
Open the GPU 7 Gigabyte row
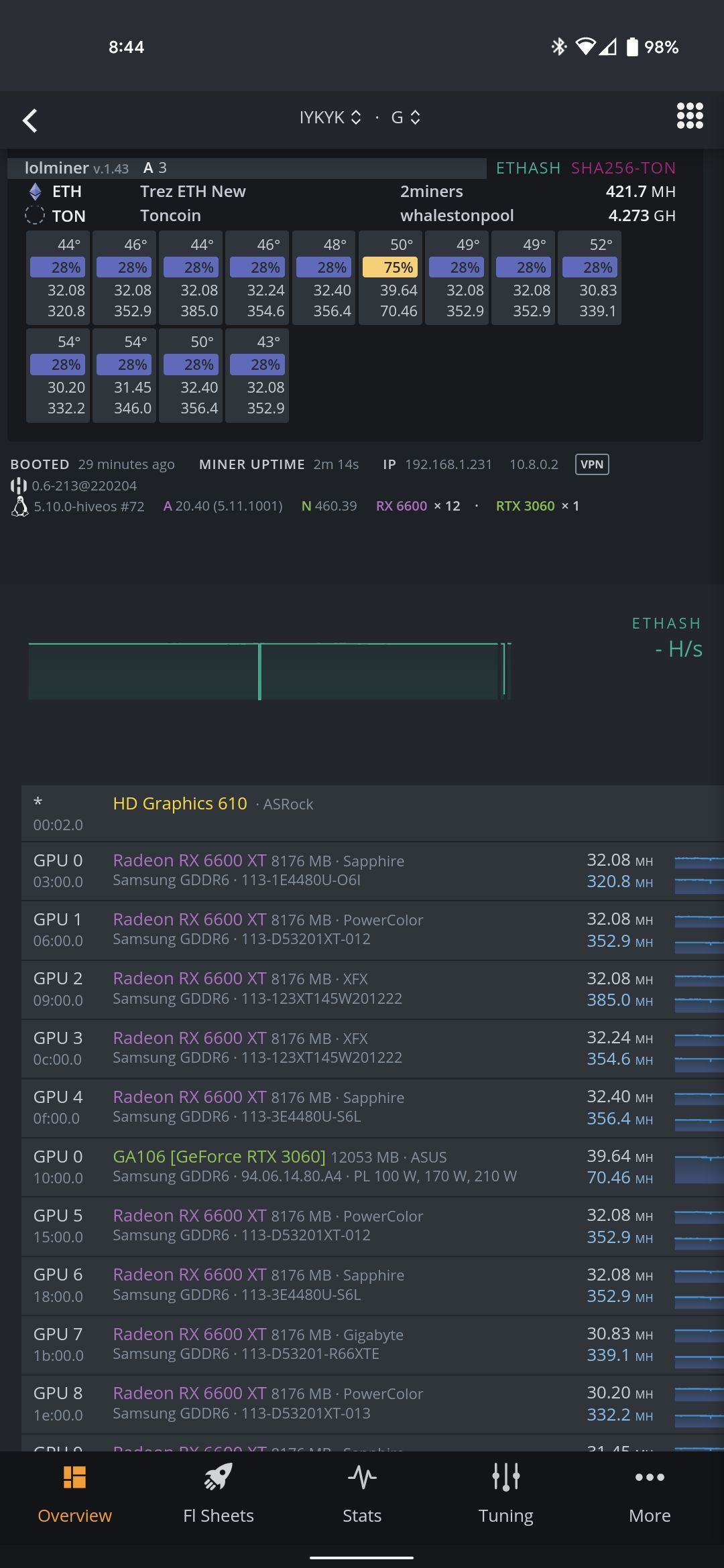pyautogui.click(x=373, y=1345)
